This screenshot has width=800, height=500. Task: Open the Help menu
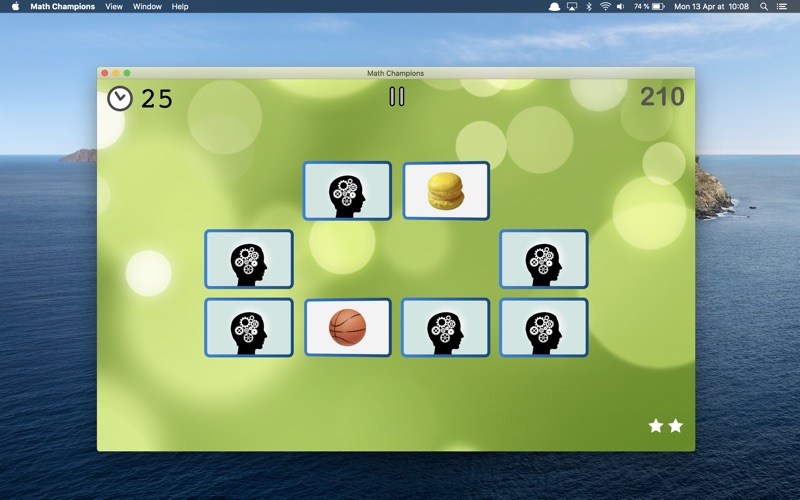tap(180, 7)
